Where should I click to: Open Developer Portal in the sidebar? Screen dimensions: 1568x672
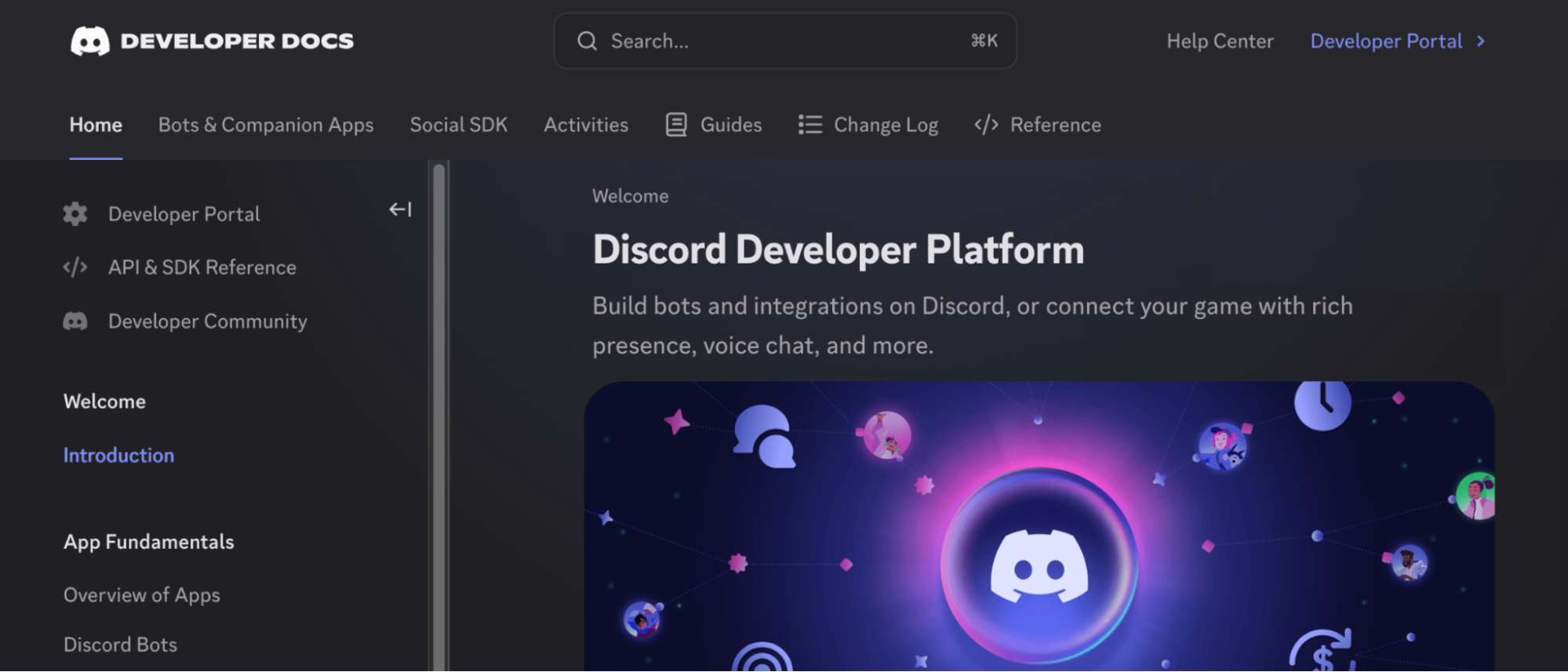tap(184, 214)
